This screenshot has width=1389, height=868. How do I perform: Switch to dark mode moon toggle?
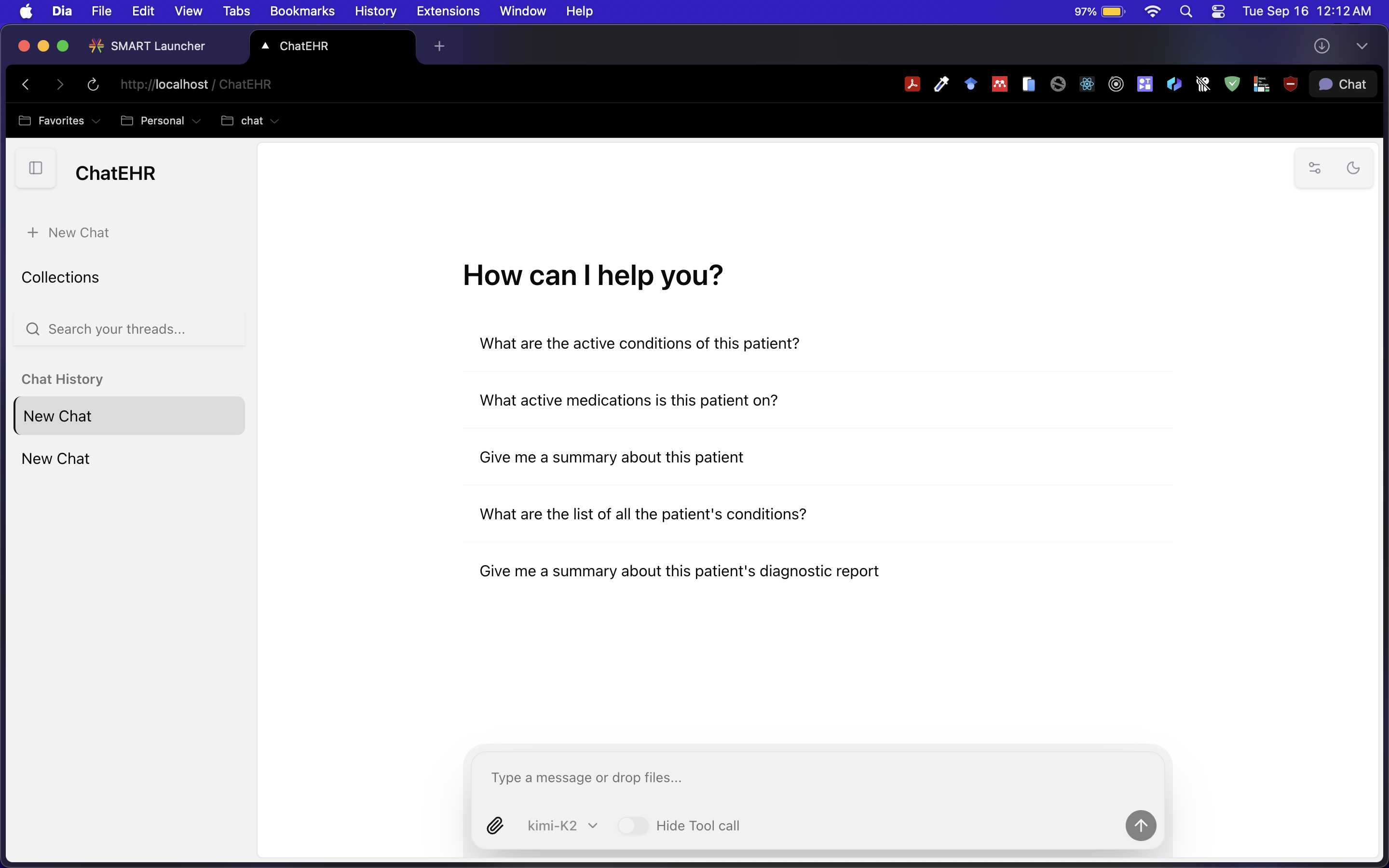[x=1353, y=168]
